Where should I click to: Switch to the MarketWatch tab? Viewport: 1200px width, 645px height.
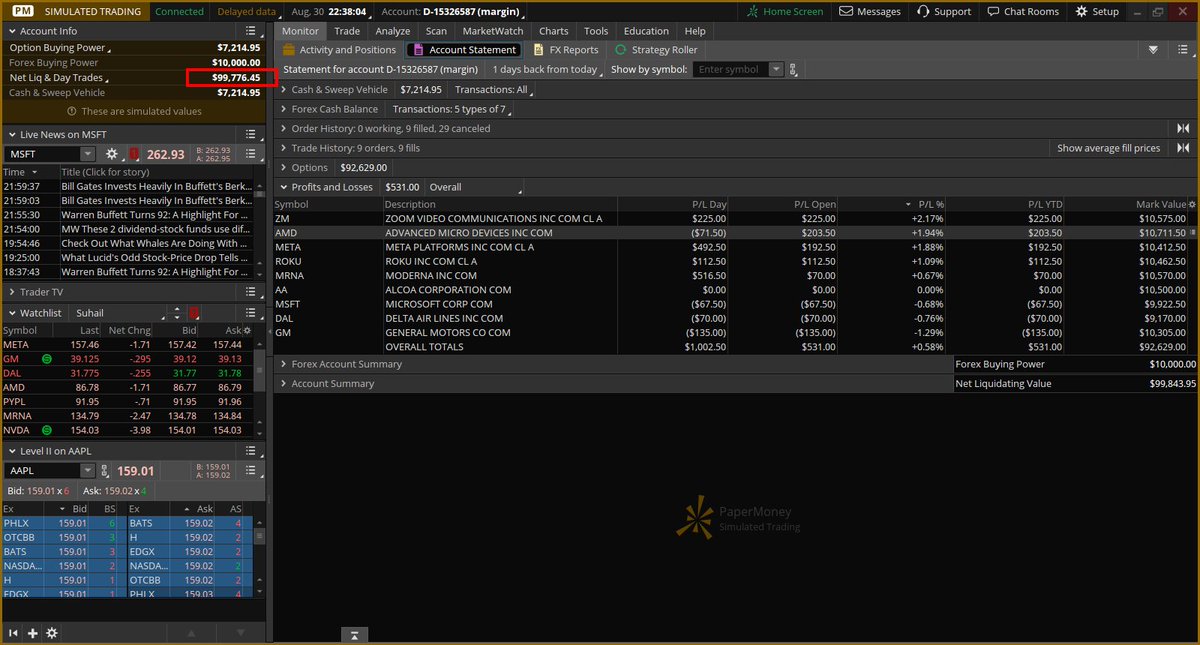click(493, 31)
